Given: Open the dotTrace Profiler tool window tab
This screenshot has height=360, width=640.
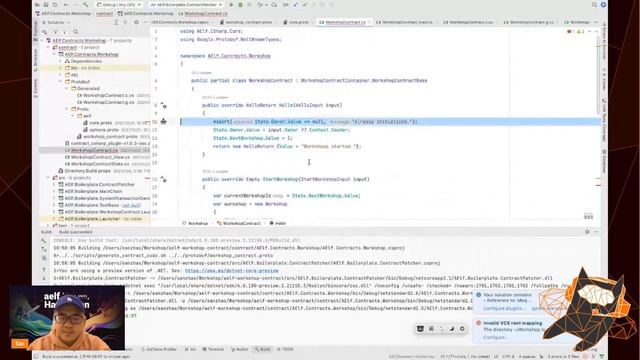Looking at the screenshot, I should 159,349.
